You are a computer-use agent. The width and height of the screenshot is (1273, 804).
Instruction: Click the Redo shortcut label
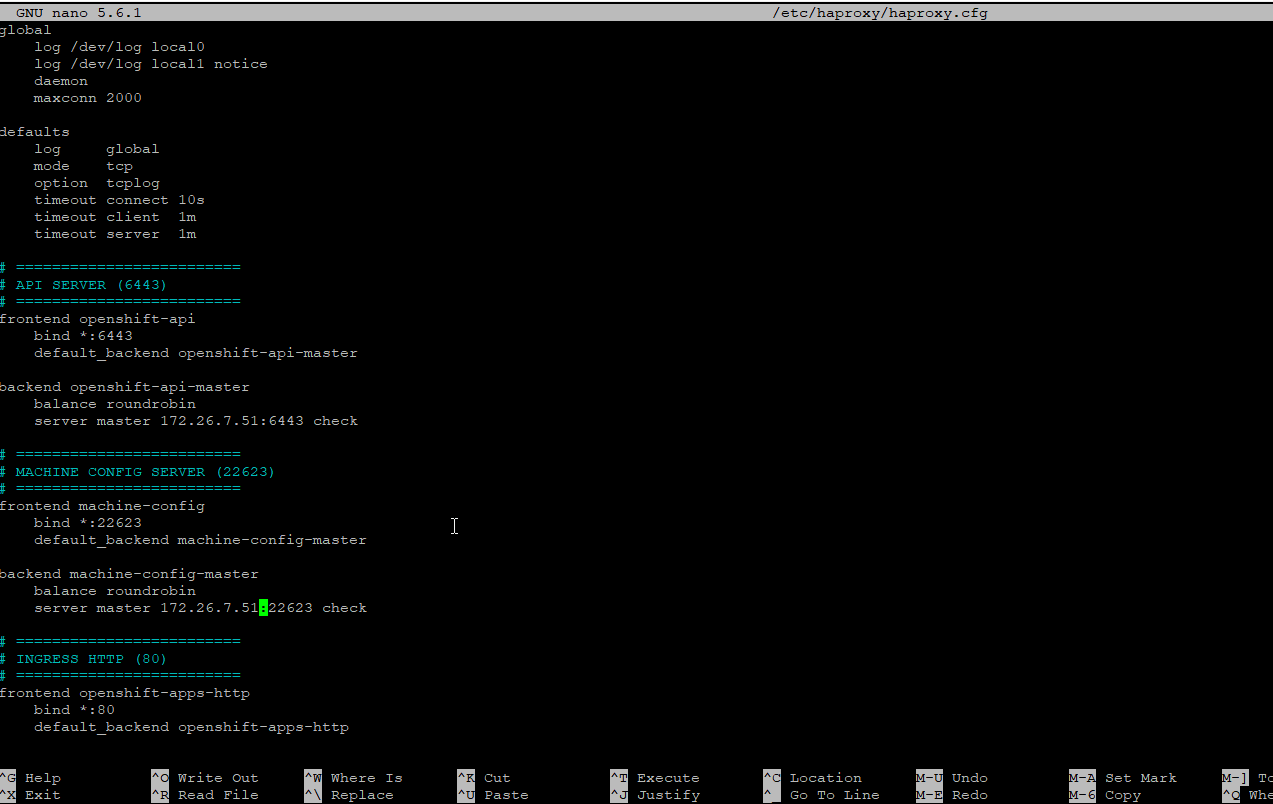[969, 795]
